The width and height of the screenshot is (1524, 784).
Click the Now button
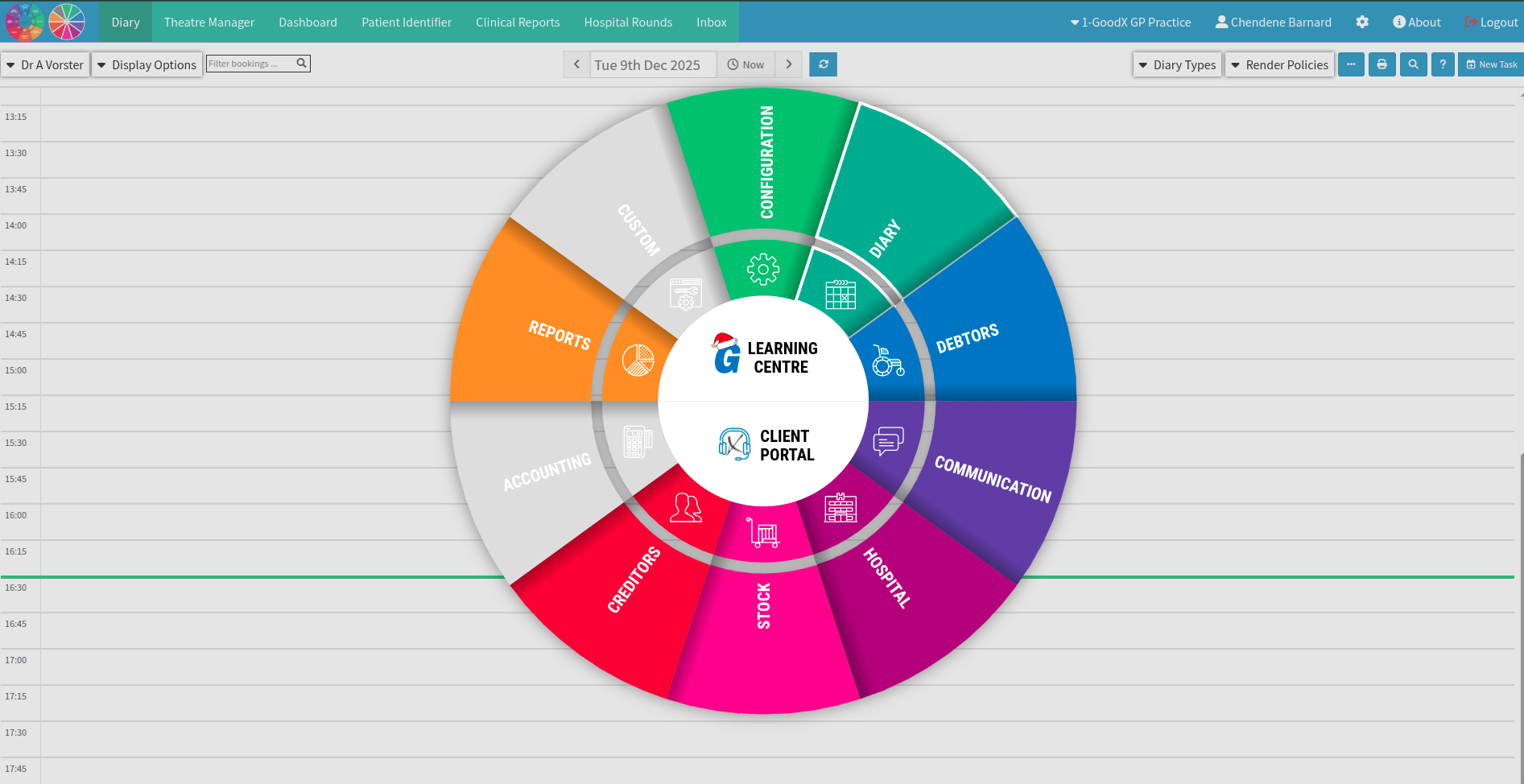point(745,64)
